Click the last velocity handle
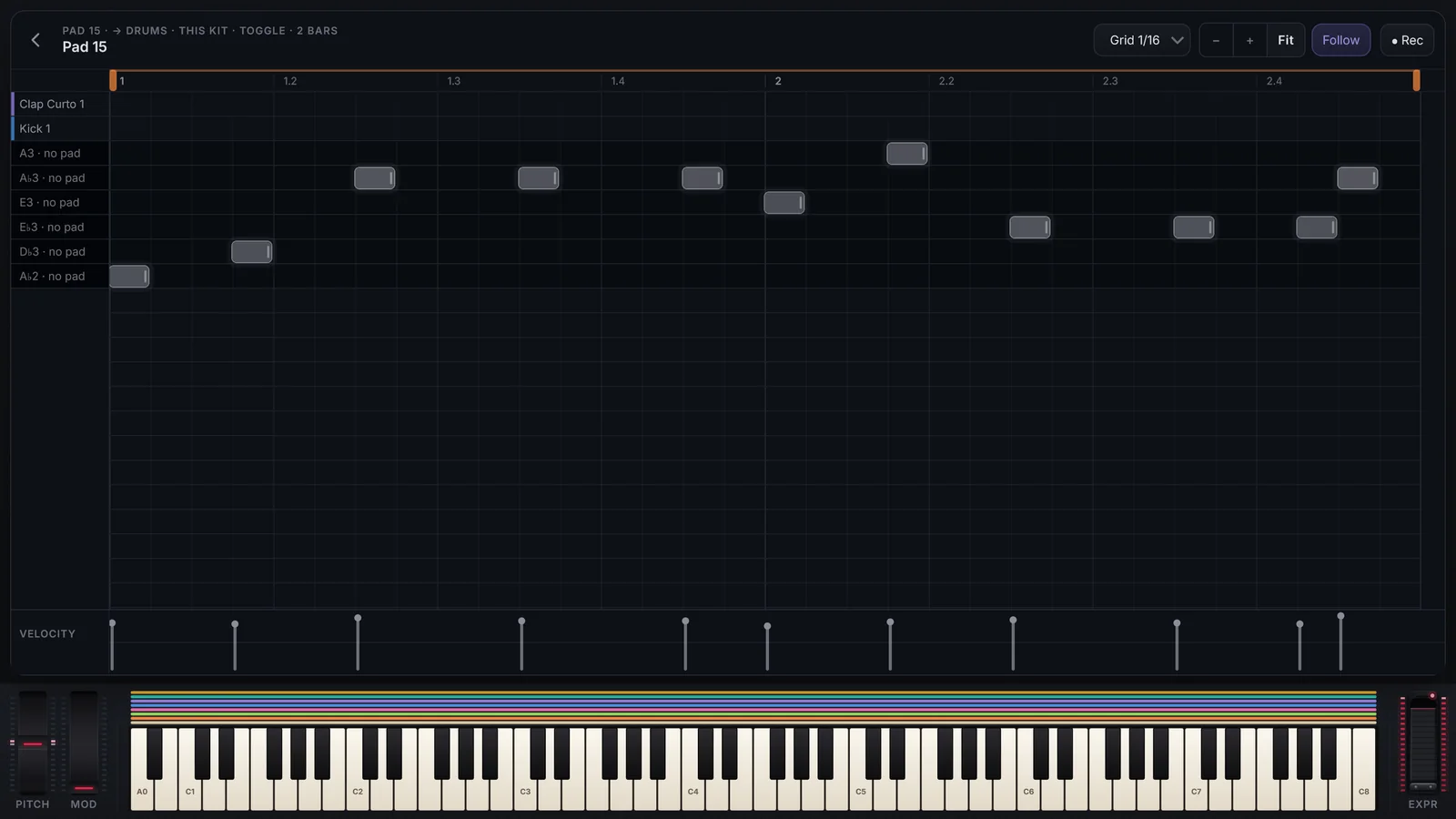The width and height of the screenshot is (1456, 819). point(1340,616)
